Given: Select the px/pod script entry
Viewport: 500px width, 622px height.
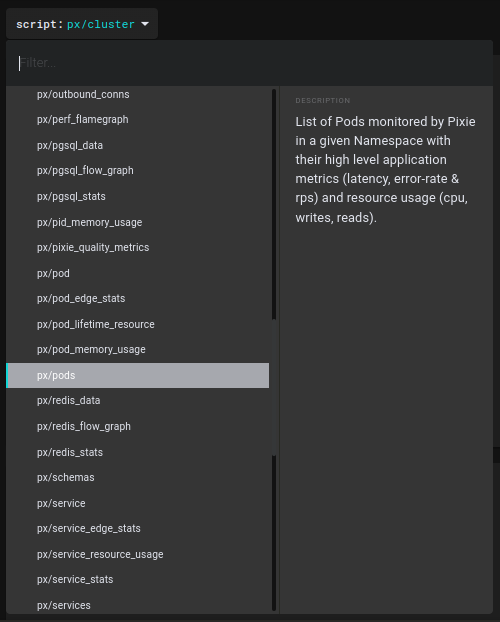Looking at the screenshot, I should tap(137, 273).
